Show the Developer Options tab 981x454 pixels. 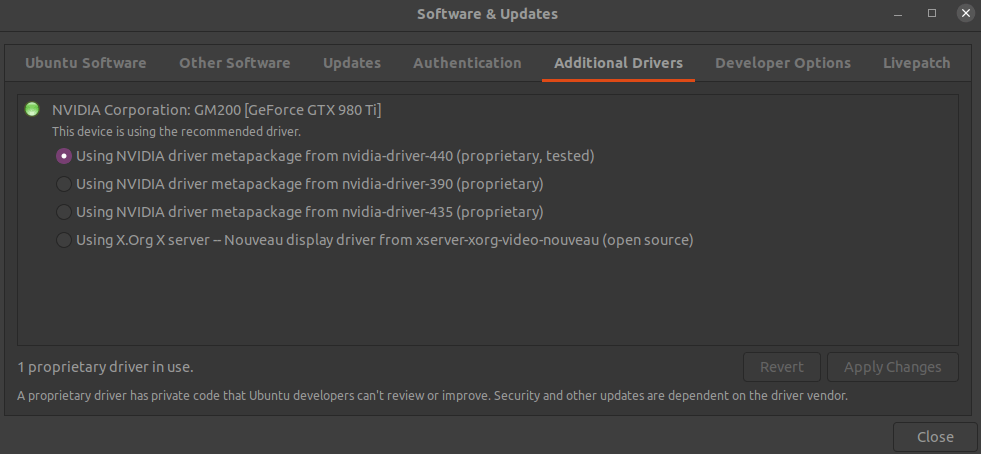click(783, 63)
